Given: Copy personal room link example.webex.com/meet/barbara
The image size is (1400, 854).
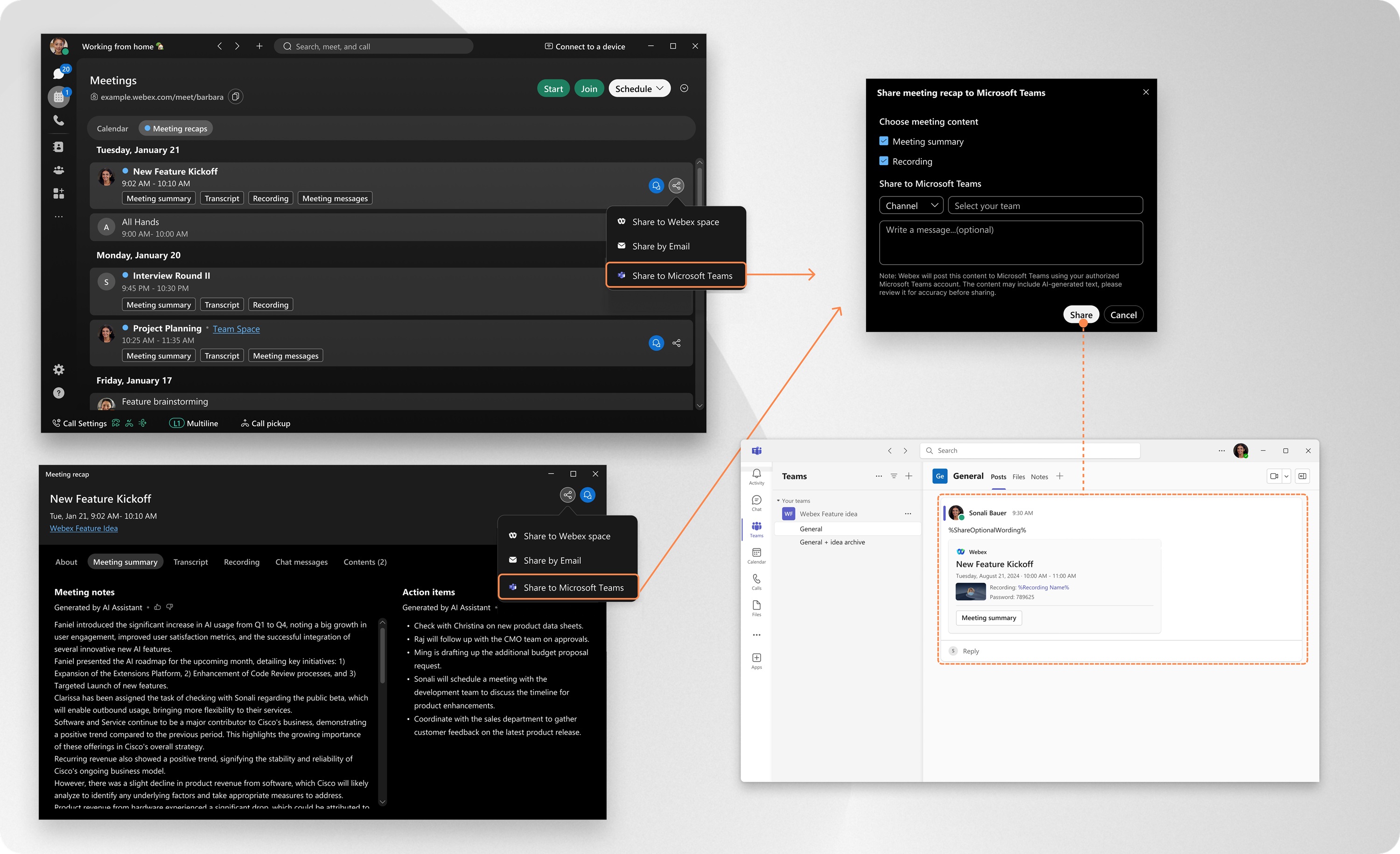Looking at the screenshot, I should tap(235, 97).
